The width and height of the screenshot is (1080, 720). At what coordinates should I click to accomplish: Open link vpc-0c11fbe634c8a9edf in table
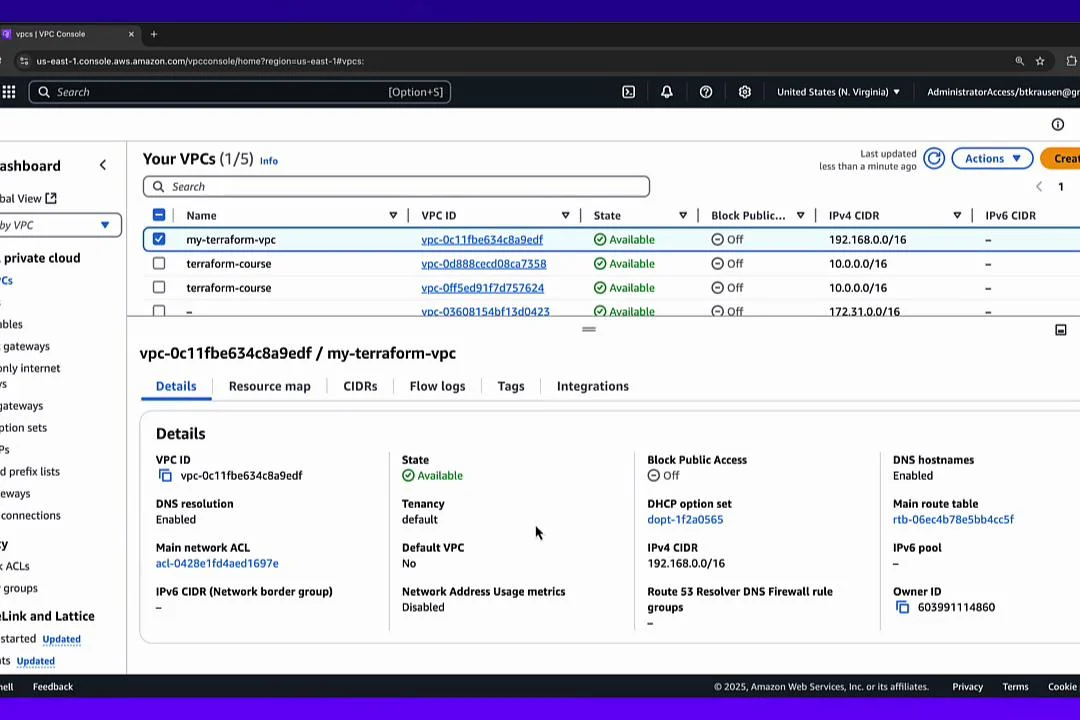pos(482,240)
